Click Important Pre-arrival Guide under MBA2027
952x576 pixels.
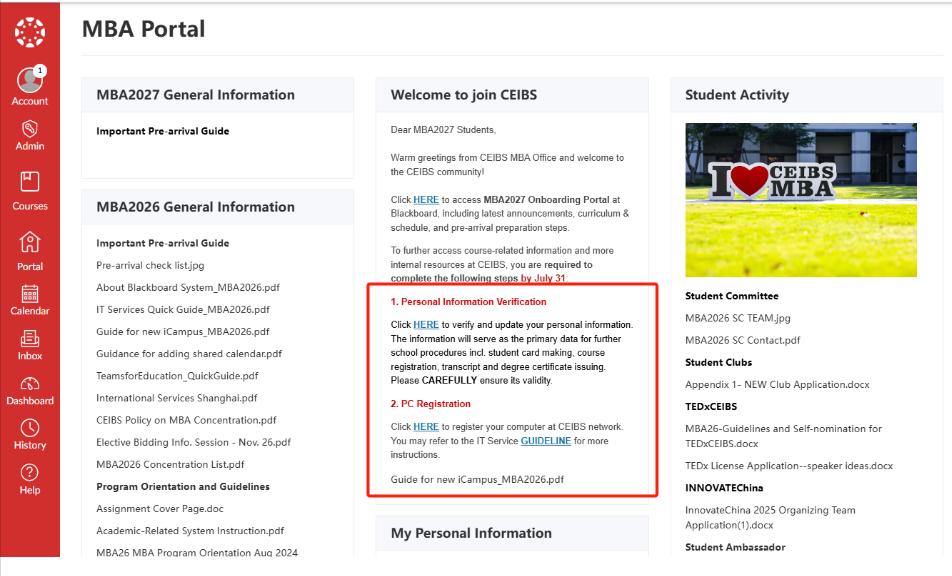coord(163,131)
